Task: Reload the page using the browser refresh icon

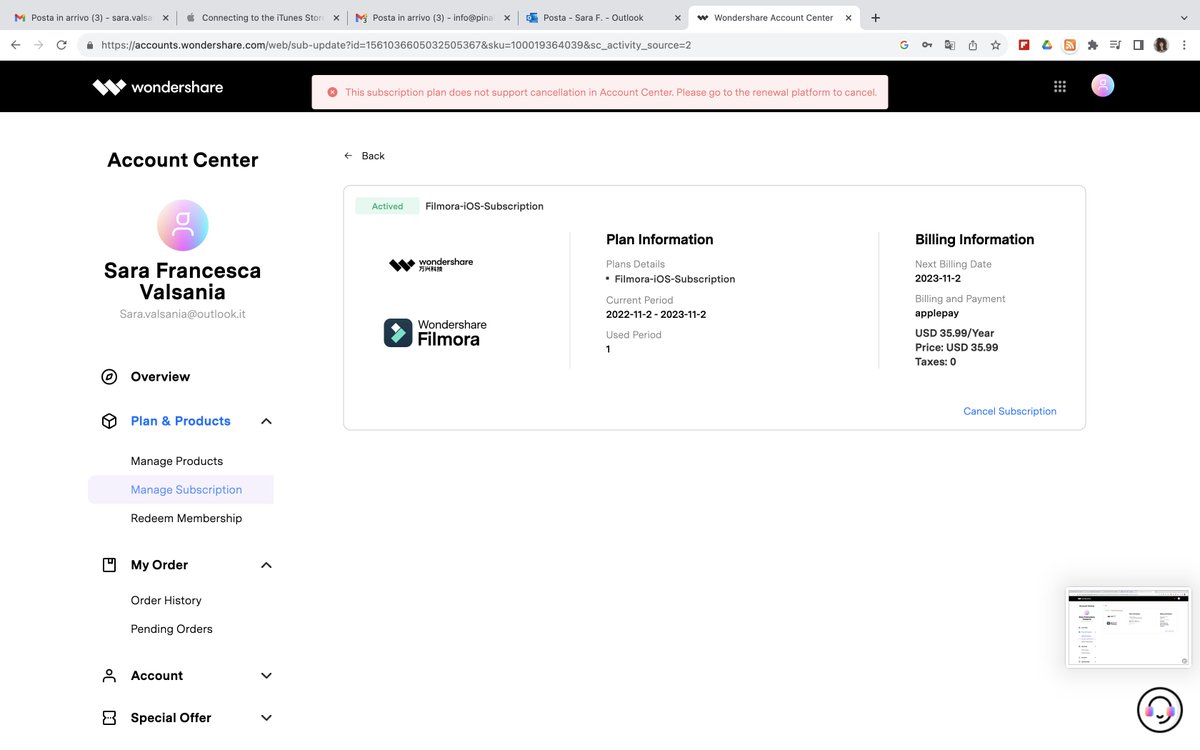Action: pyautogui.click(x=62, y=45)
